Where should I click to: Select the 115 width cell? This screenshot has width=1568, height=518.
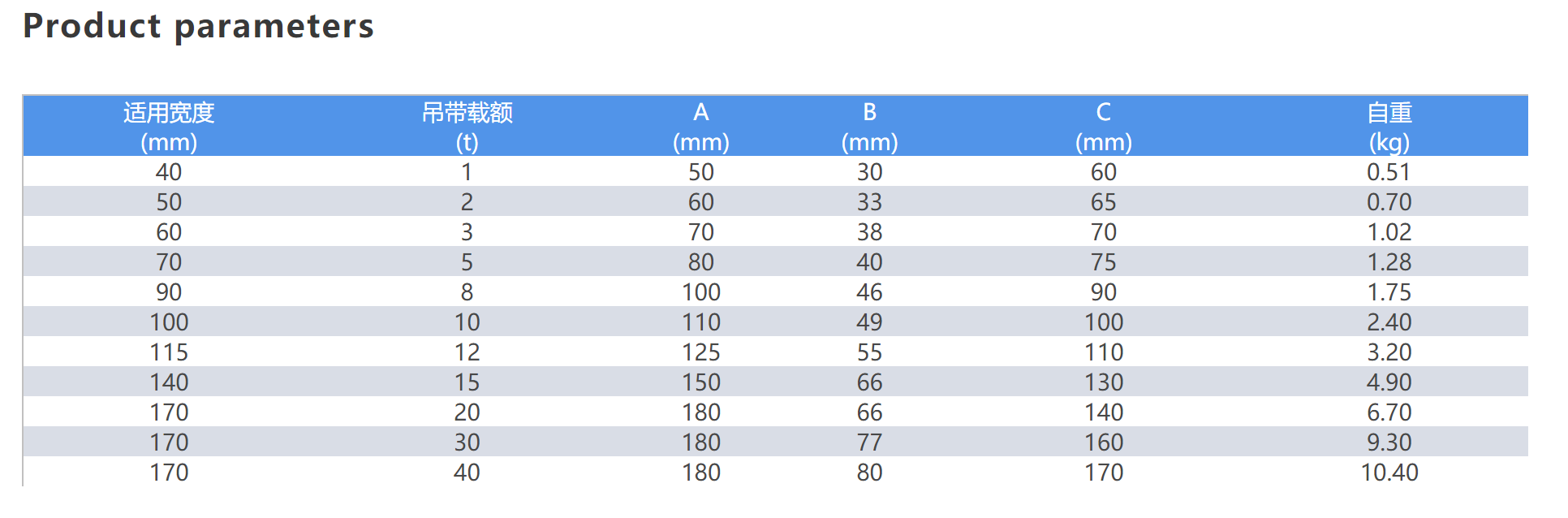(x=169, y=352)
